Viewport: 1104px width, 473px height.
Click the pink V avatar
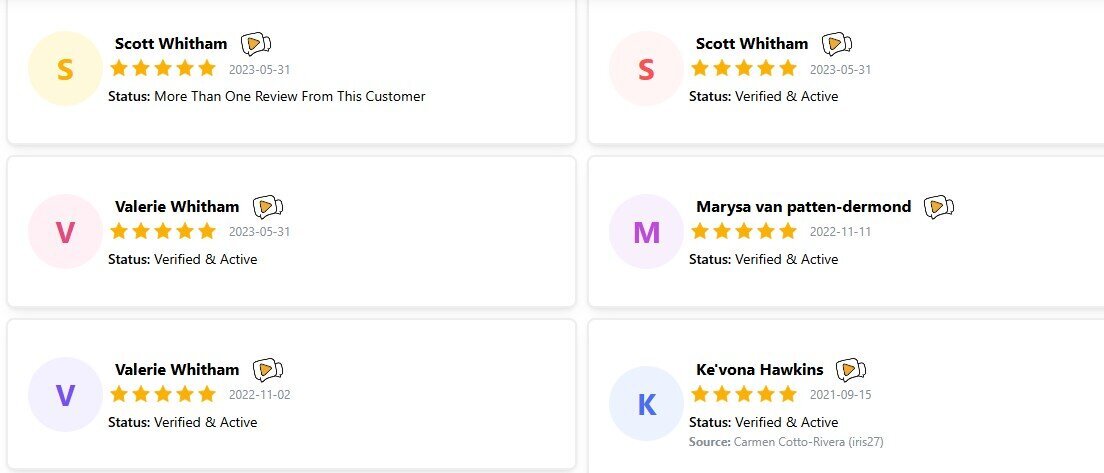tap(65, 232)
